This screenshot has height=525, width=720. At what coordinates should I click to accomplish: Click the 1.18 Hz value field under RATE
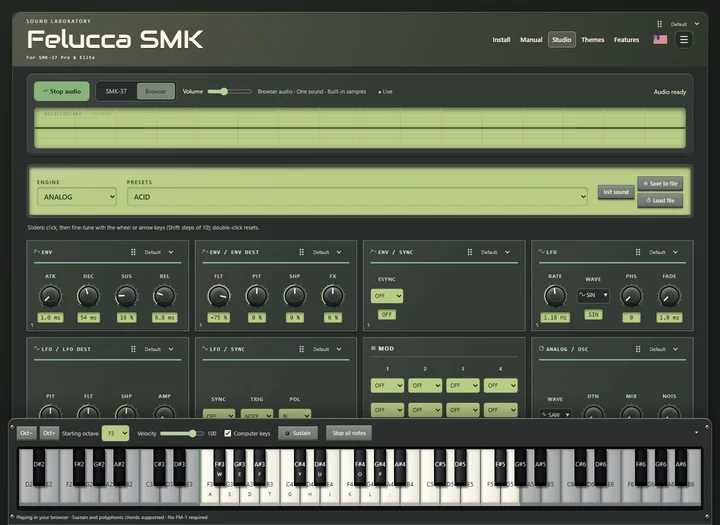click(x=555, y=317)
